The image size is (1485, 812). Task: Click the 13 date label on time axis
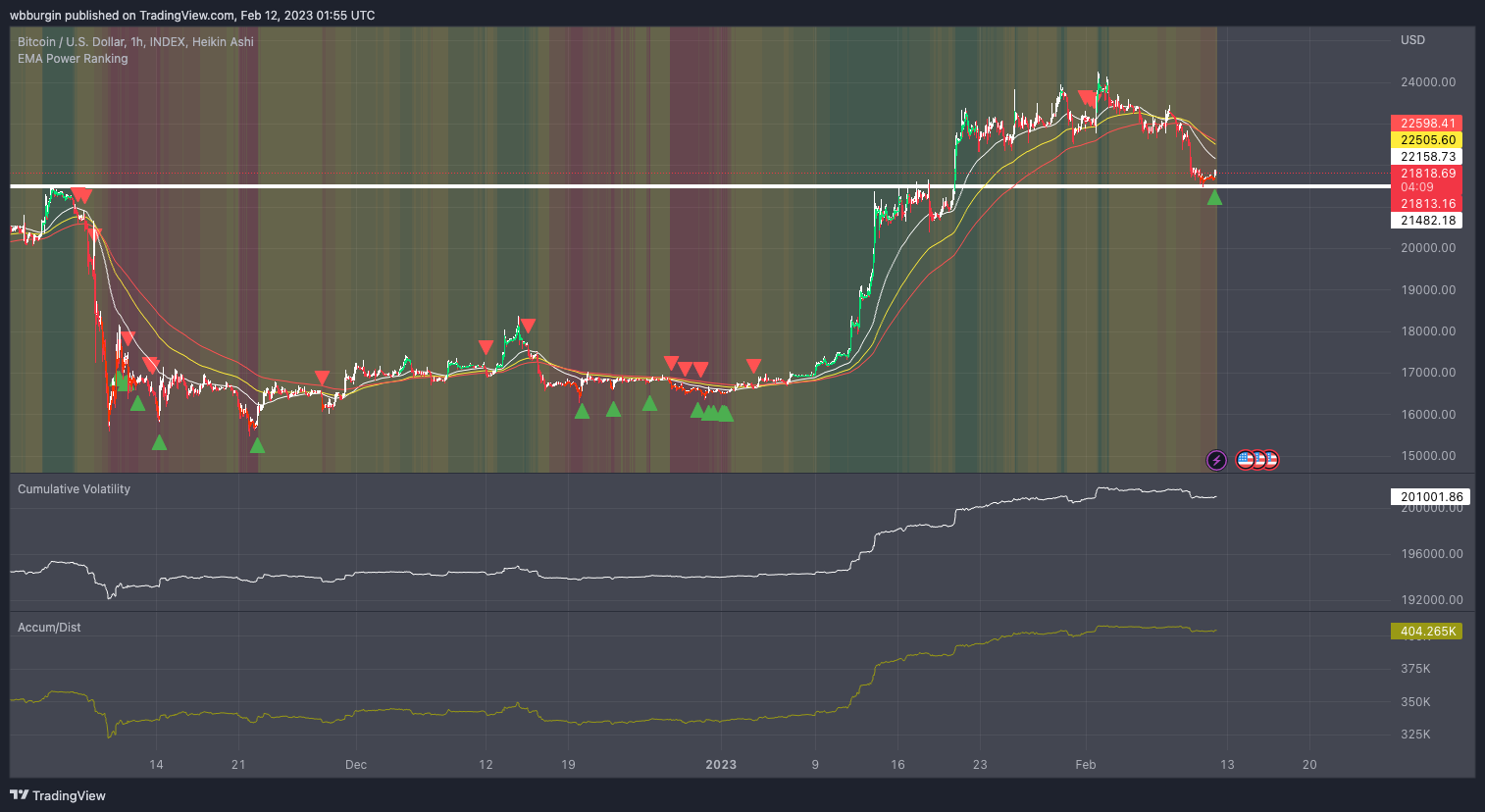[x=1227, y=765]
